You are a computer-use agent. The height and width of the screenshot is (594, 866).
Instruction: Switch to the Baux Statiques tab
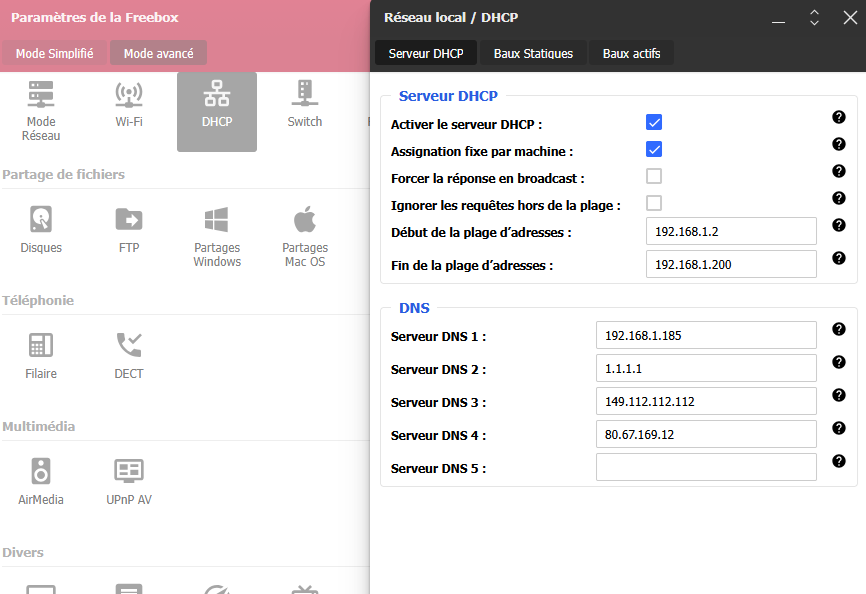click(x=533, y=53)
